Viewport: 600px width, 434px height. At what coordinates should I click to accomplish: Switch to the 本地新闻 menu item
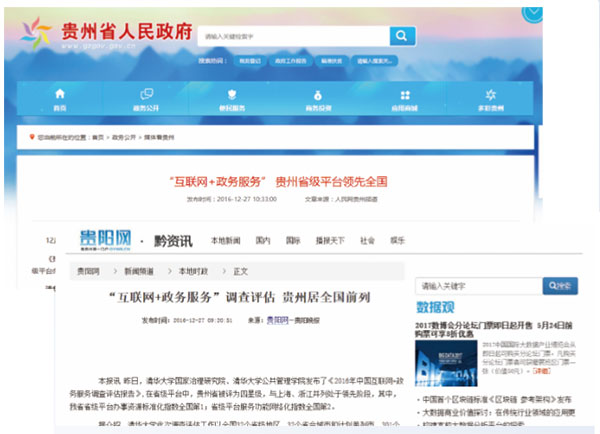225,241
